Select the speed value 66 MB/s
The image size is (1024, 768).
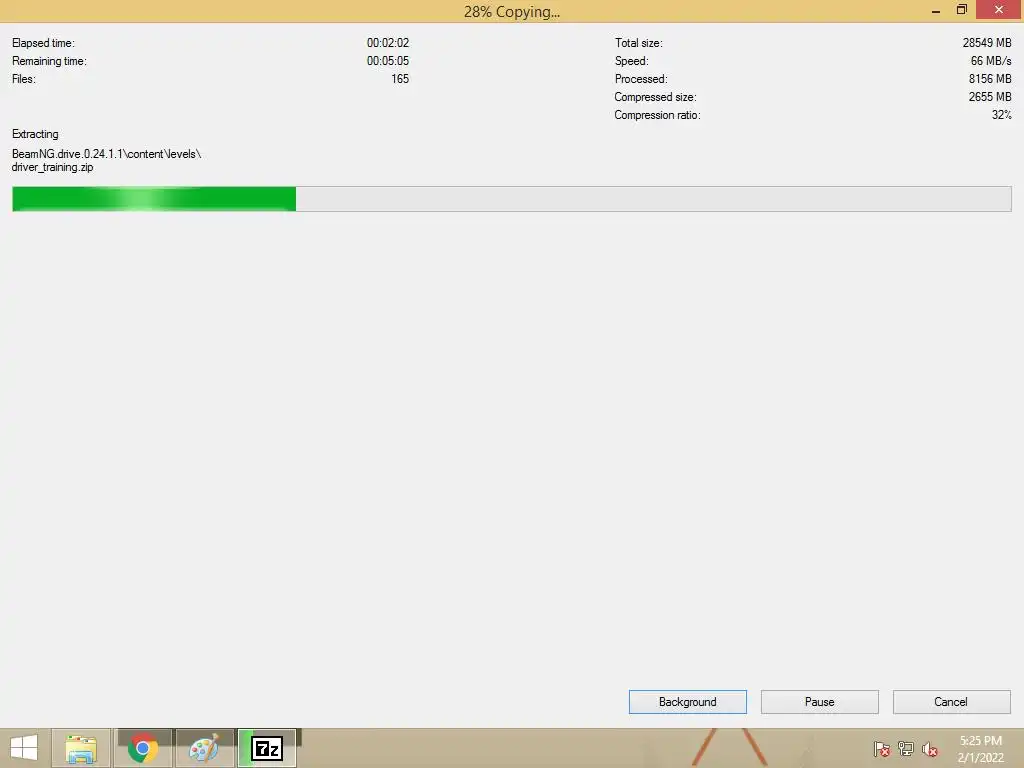[x=991, y=61]
